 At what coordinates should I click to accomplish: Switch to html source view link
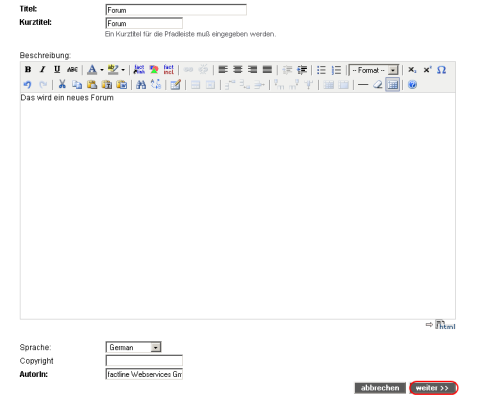coord(445,325)
